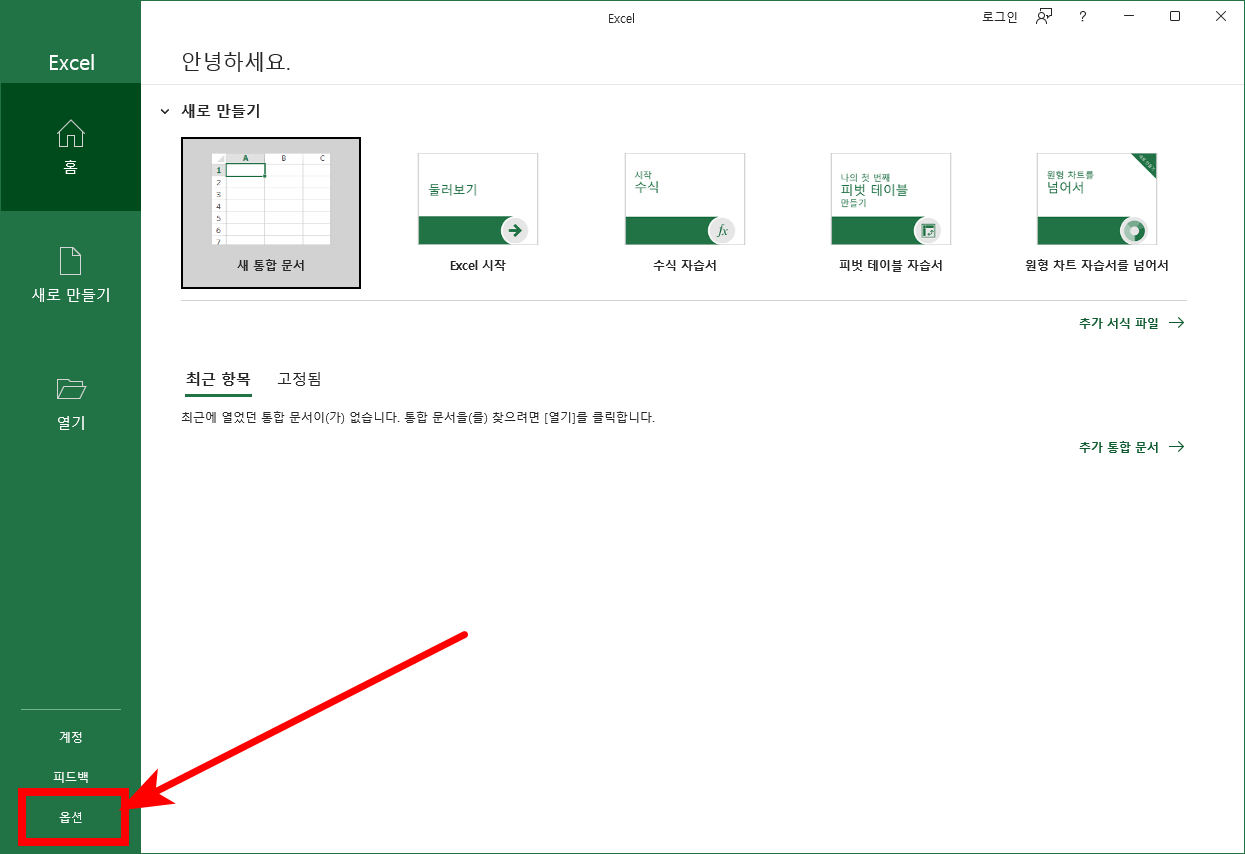
Task: Open 옵션 in the sidebar
Action: (x=70, y=817)
